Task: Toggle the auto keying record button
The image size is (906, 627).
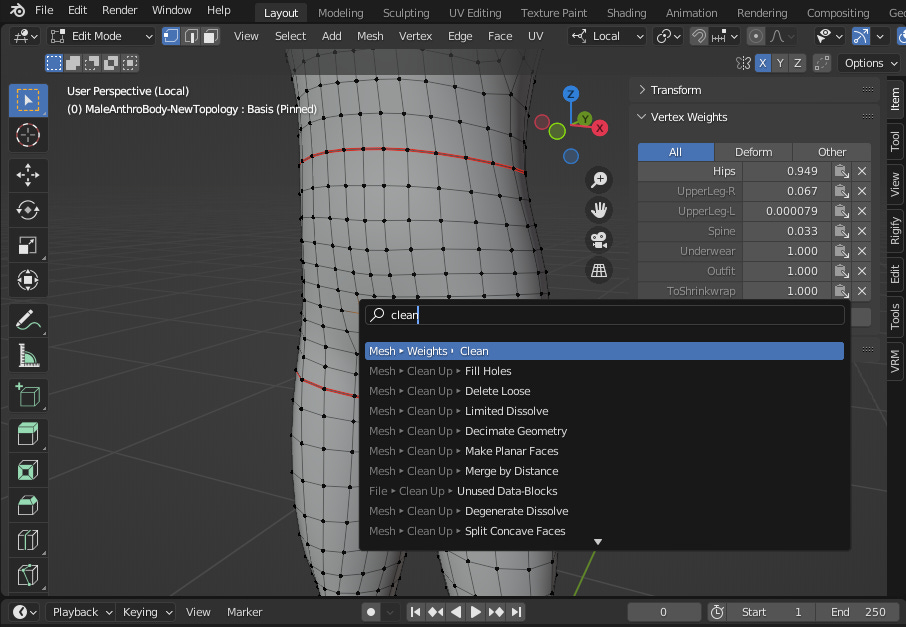Action: tap(371, 612)
